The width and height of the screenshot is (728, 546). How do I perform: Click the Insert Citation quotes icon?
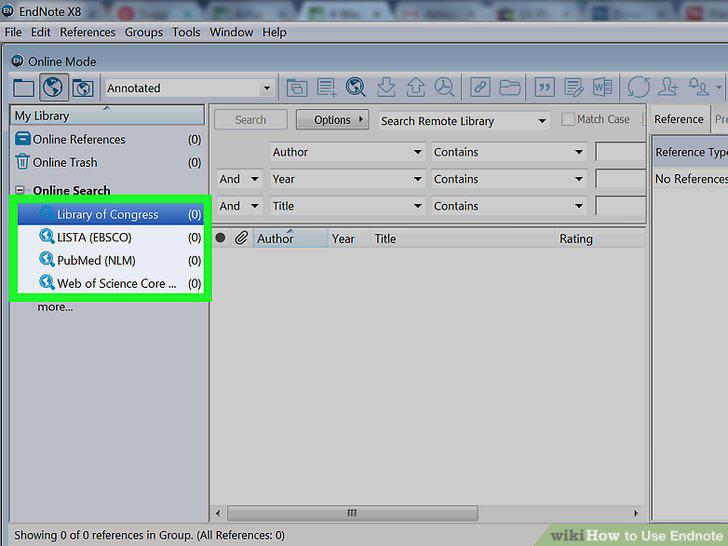tap(544, 87)
